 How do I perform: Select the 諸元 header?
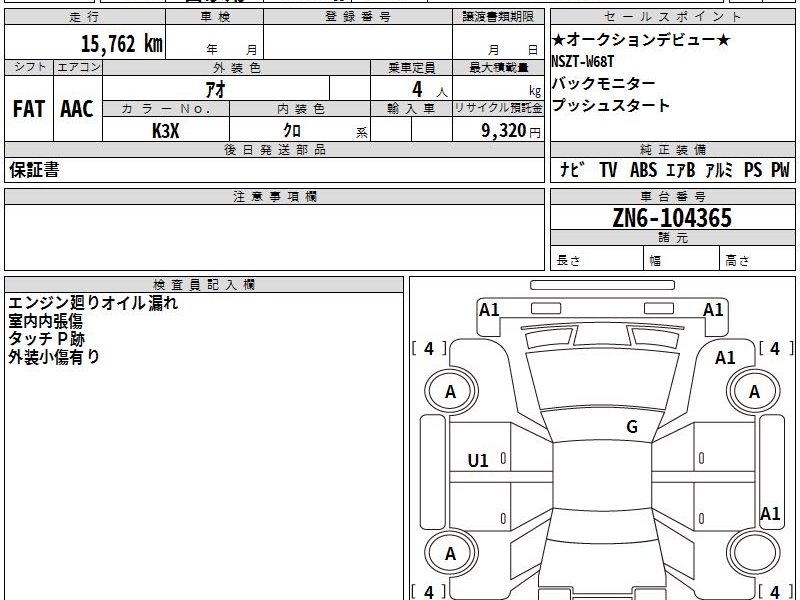[x=672, y=238]
